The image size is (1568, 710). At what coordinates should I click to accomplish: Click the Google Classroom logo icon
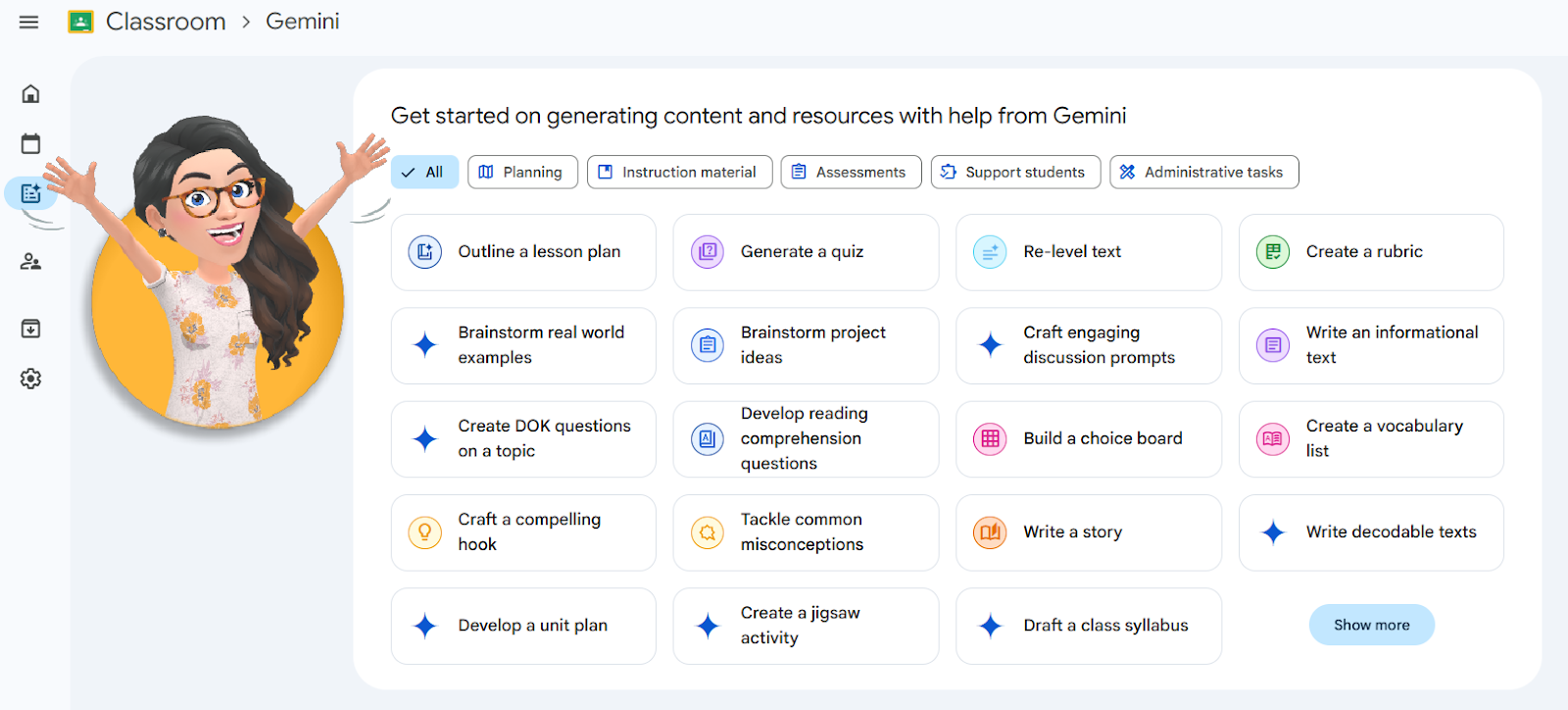tap(80, 22)
